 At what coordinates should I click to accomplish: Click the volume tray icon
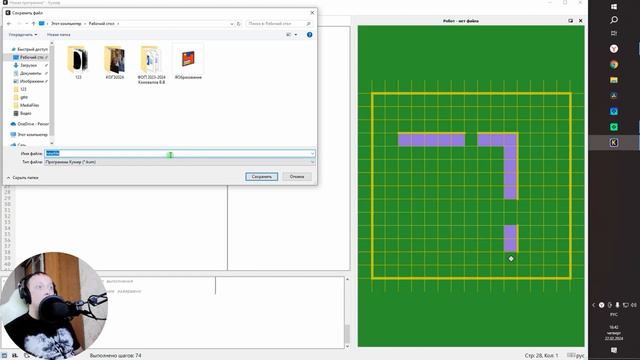[x=633, y=305]
